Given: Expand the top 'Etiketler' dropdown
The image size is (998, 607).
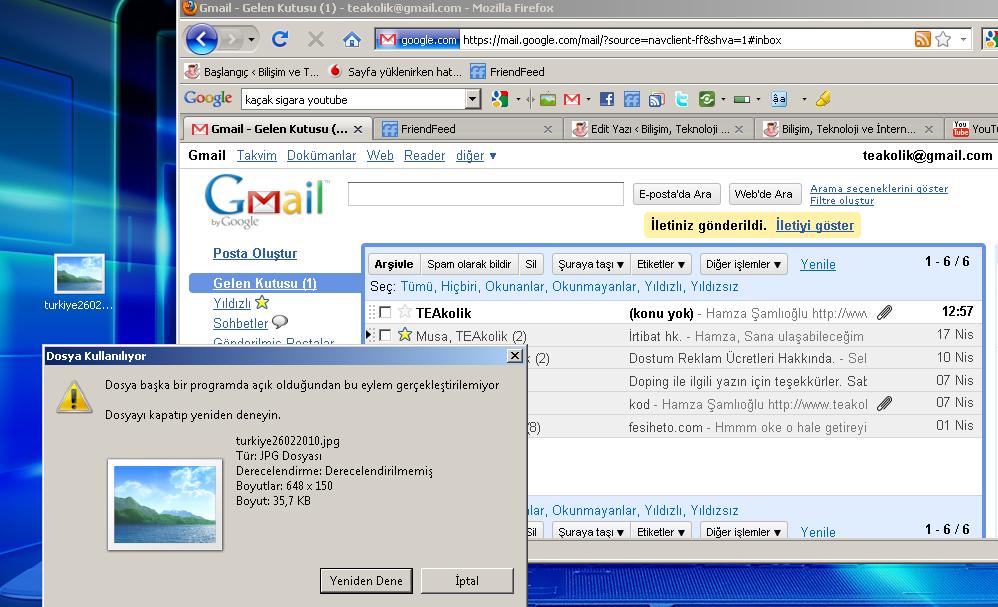Looking at the screenshot, I should tap(661, 264).
